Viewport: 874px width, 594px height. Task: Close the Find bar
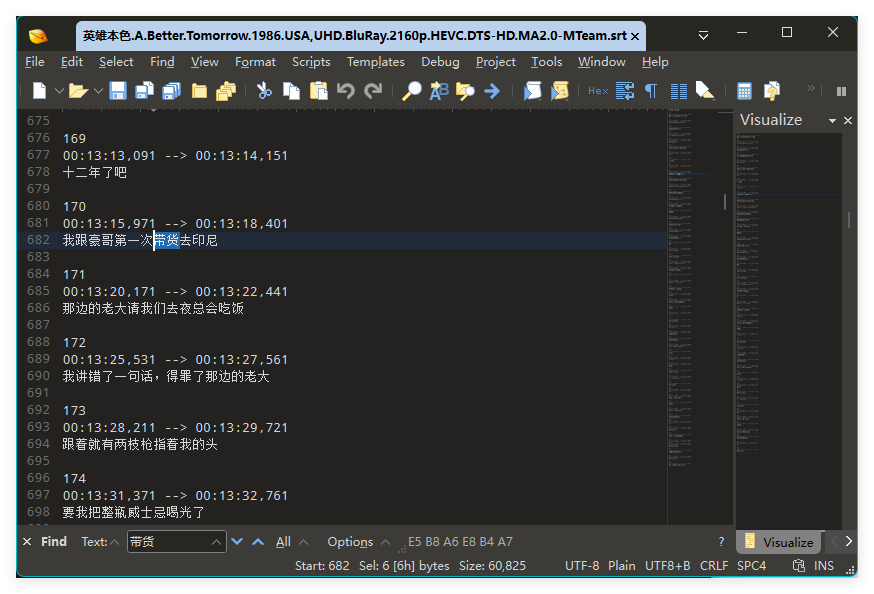(27, 542)
